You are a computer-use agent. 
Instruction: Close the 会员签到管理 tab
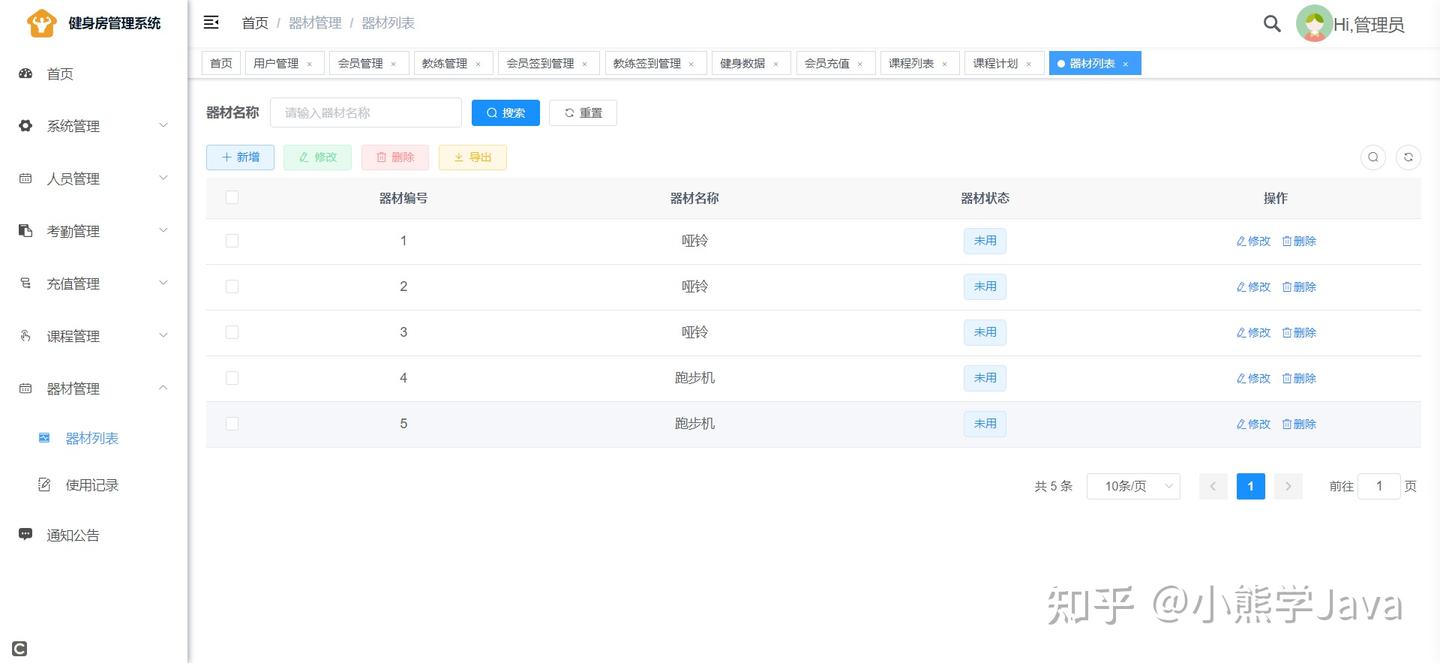584,64
